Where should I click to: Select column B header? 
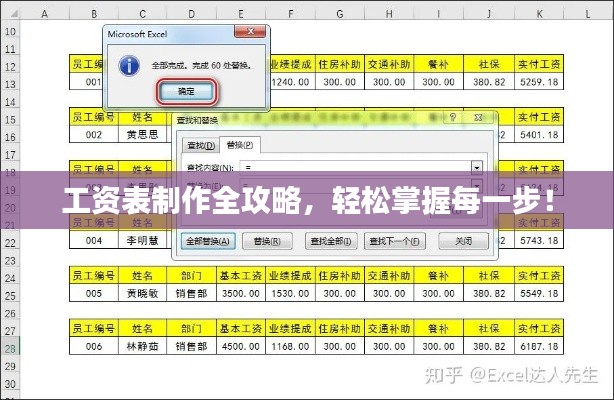[x=94, y=15]
